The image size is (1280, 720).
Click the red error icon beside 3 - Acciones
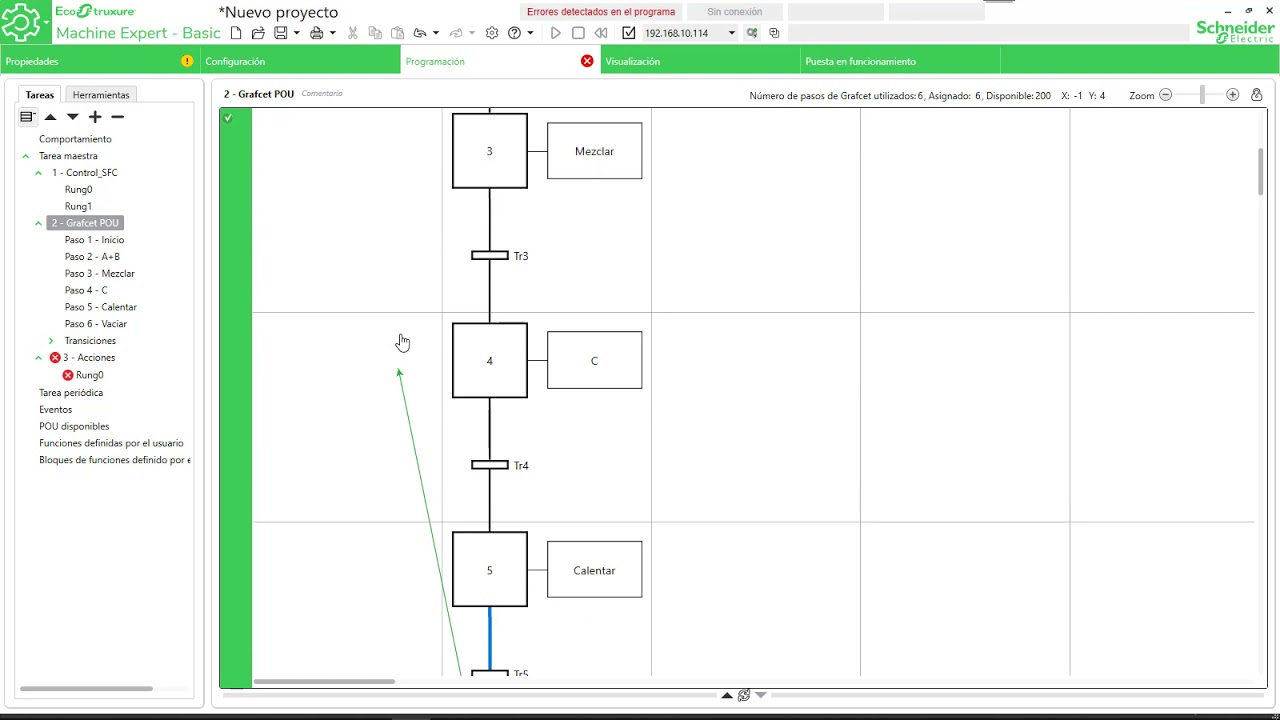point(55,358)
